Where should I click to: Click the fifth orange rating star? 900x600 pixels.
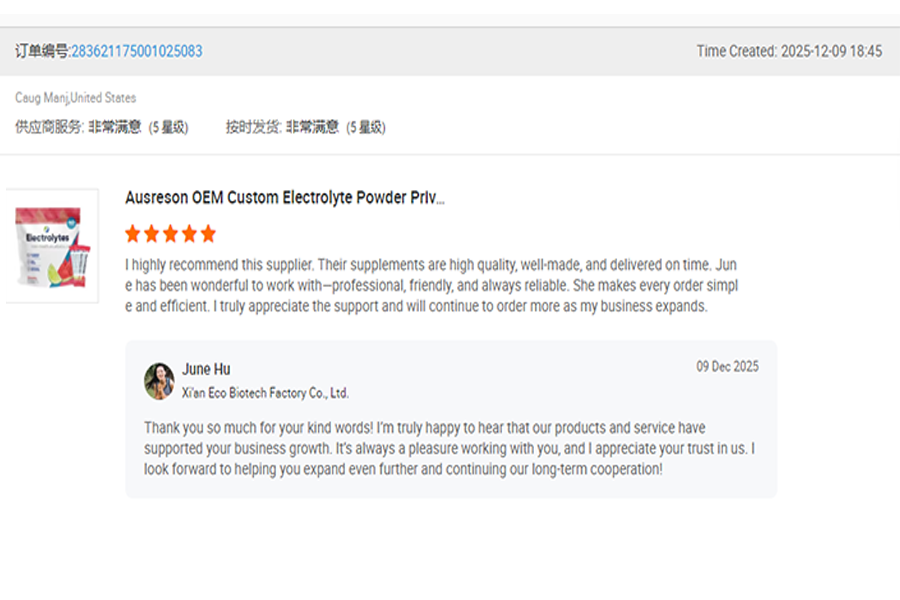coord(208,234)
